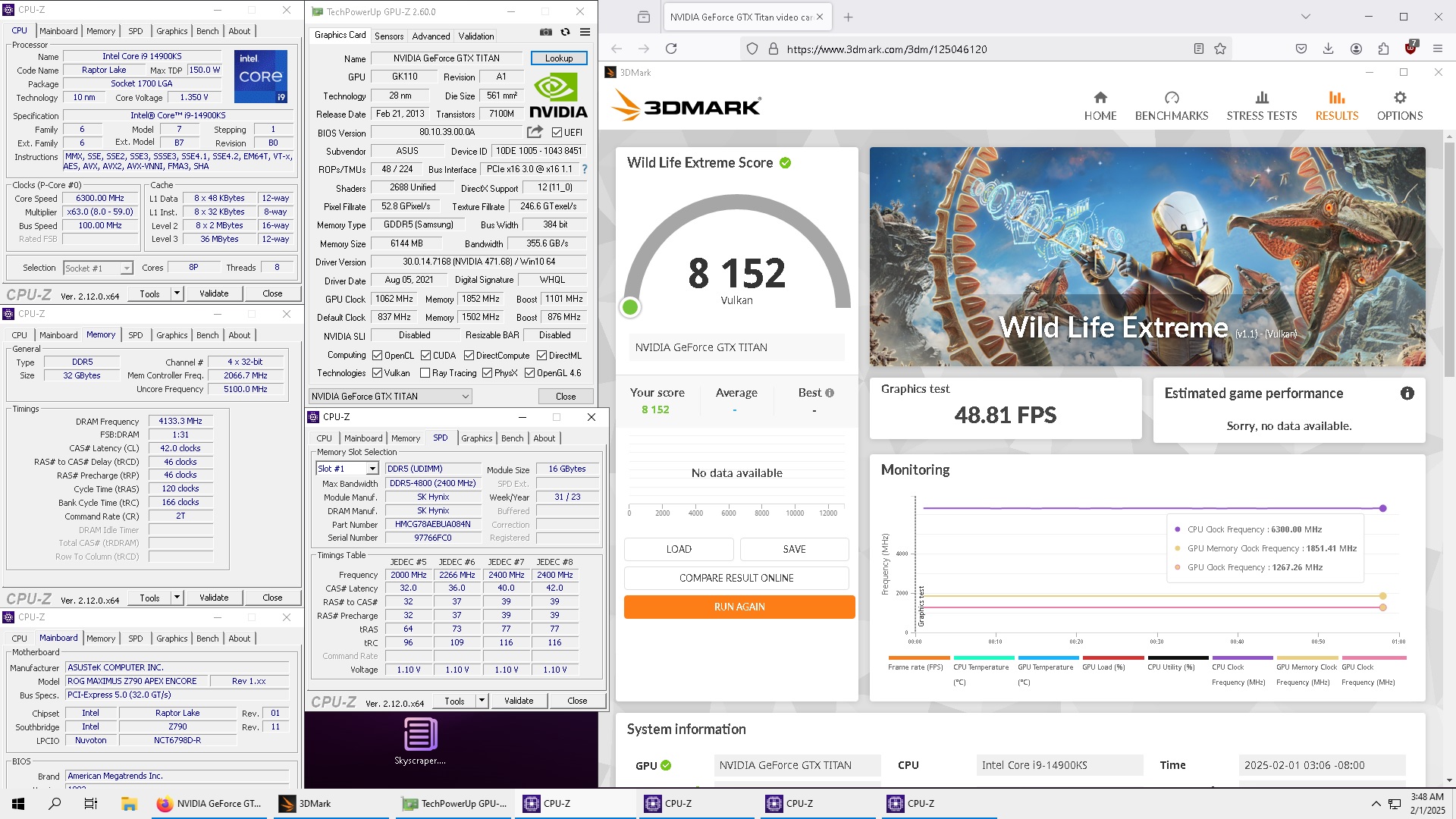Open new browser tab
The height and width of the screenshot is (819, 1456).
(x=849, y=17)
